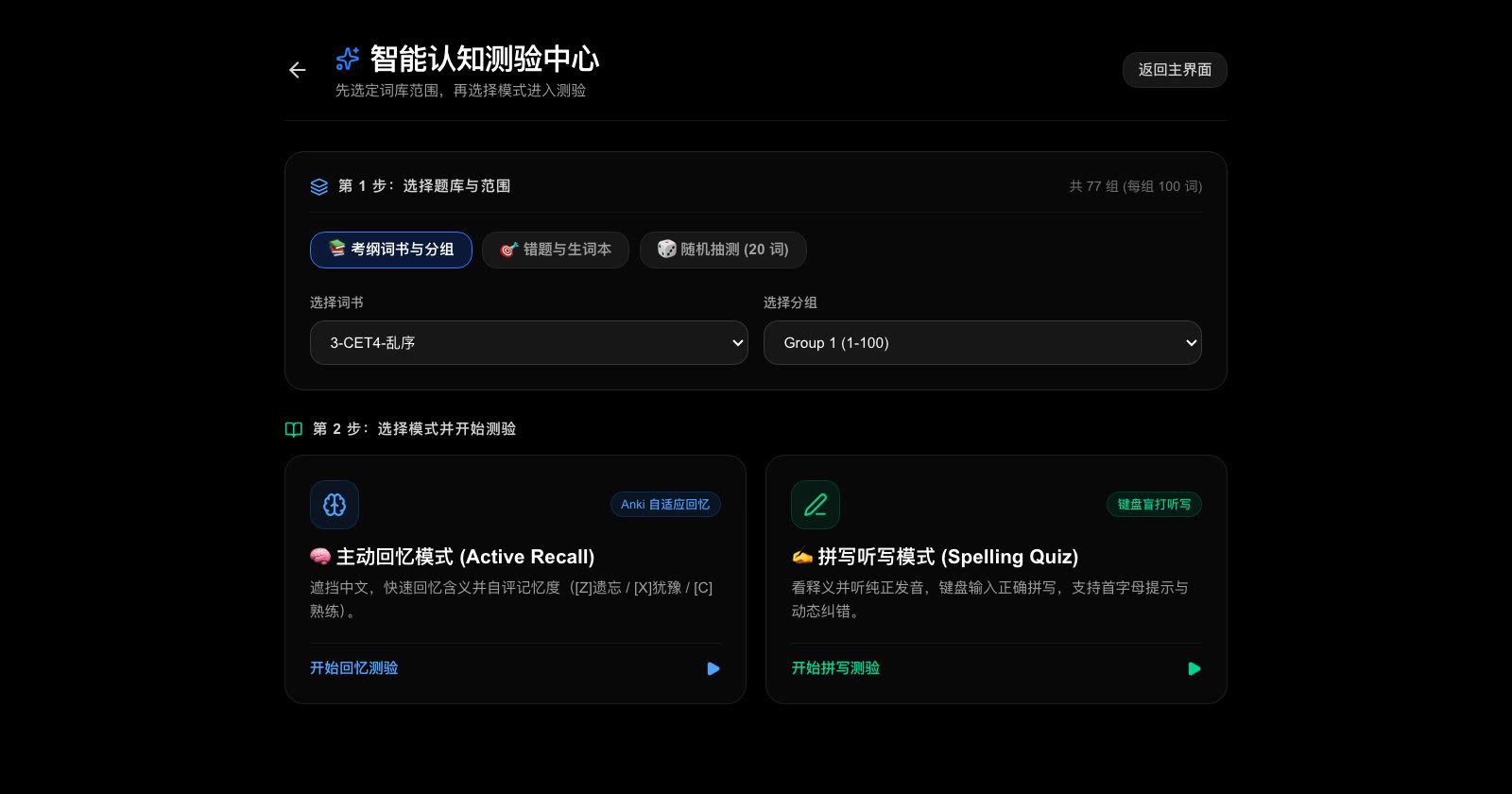Click the 主动回忆模式 (Active Recall) heading
The image size is (1512, 794).
pos(453,557)
